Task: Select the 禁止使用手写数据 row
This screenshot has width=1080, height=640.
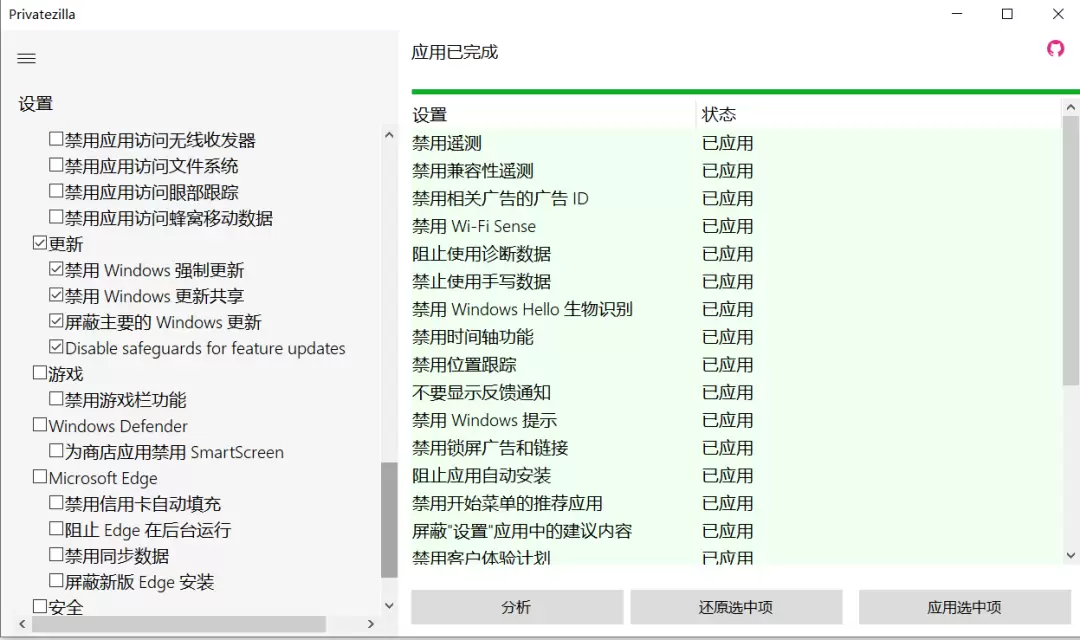Action: [736, 282]
